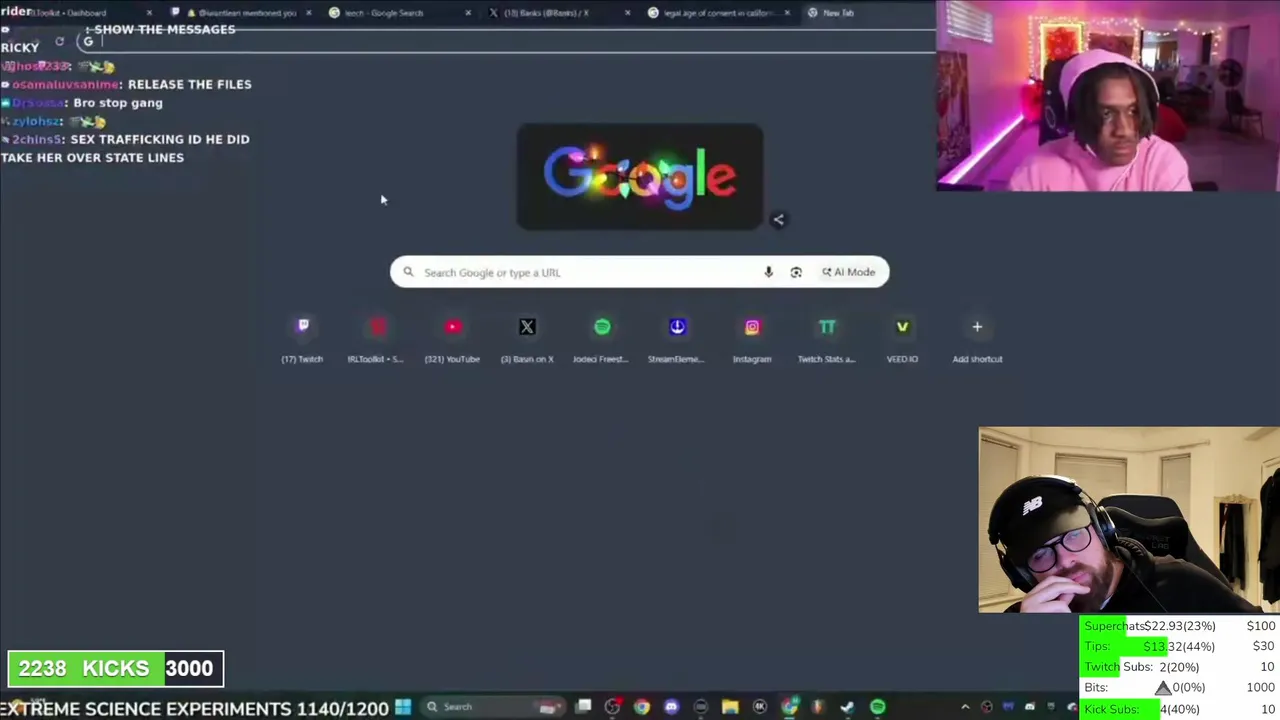
Task: Open the IRLToolkit shortcut tile
Action: (x=377, y=338)
